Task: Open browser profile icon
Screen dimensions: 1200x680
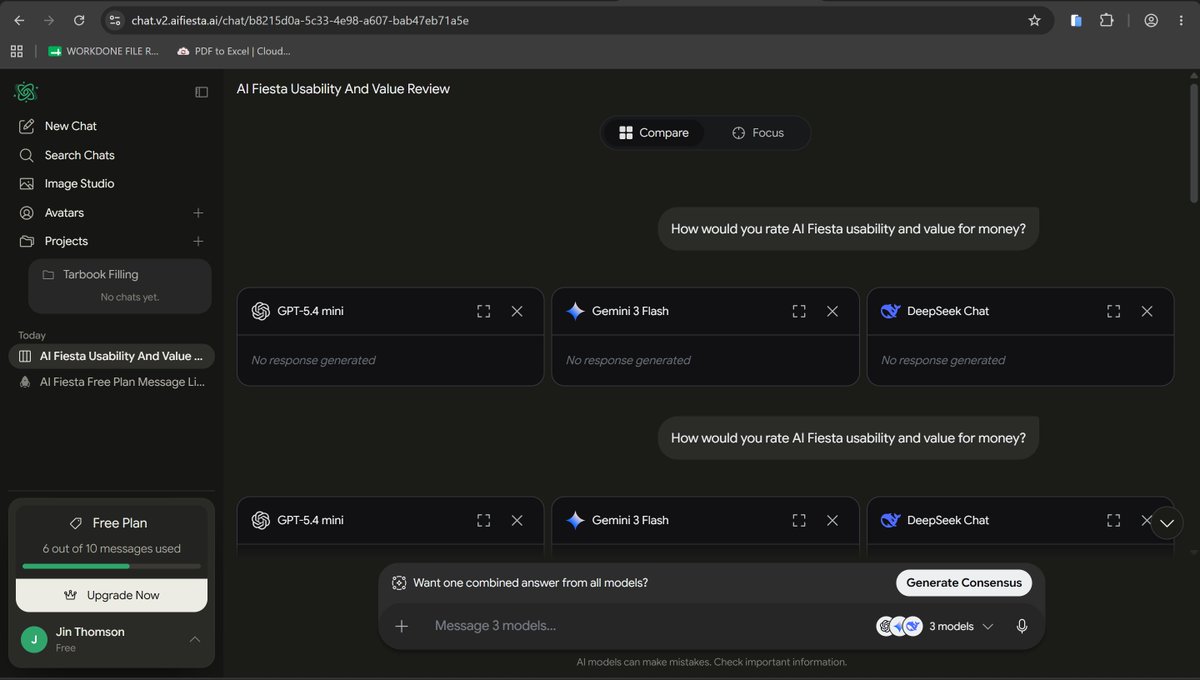Action: [x=1151, y=20]
